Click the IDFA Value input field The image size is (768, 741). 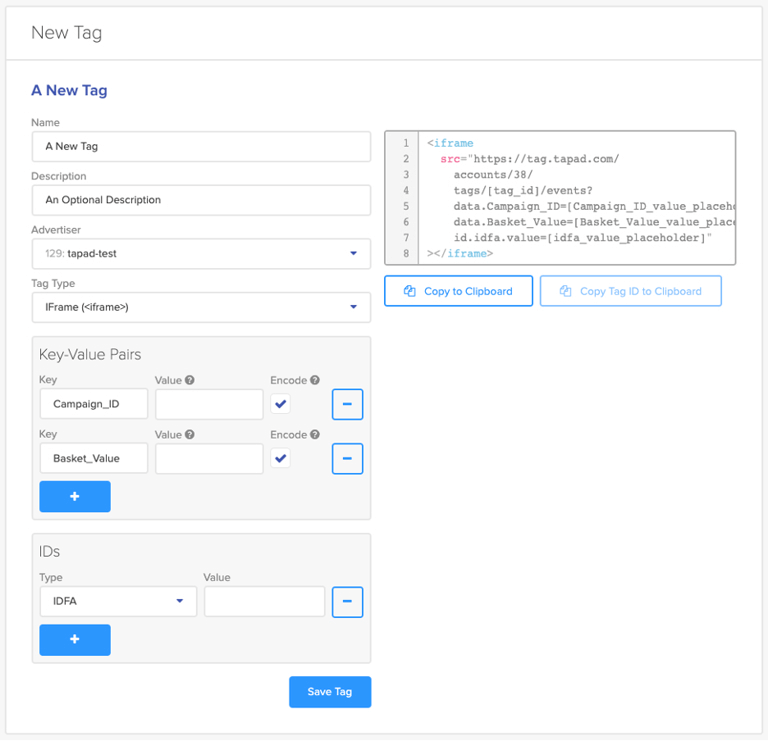click(x=264, y=601)
